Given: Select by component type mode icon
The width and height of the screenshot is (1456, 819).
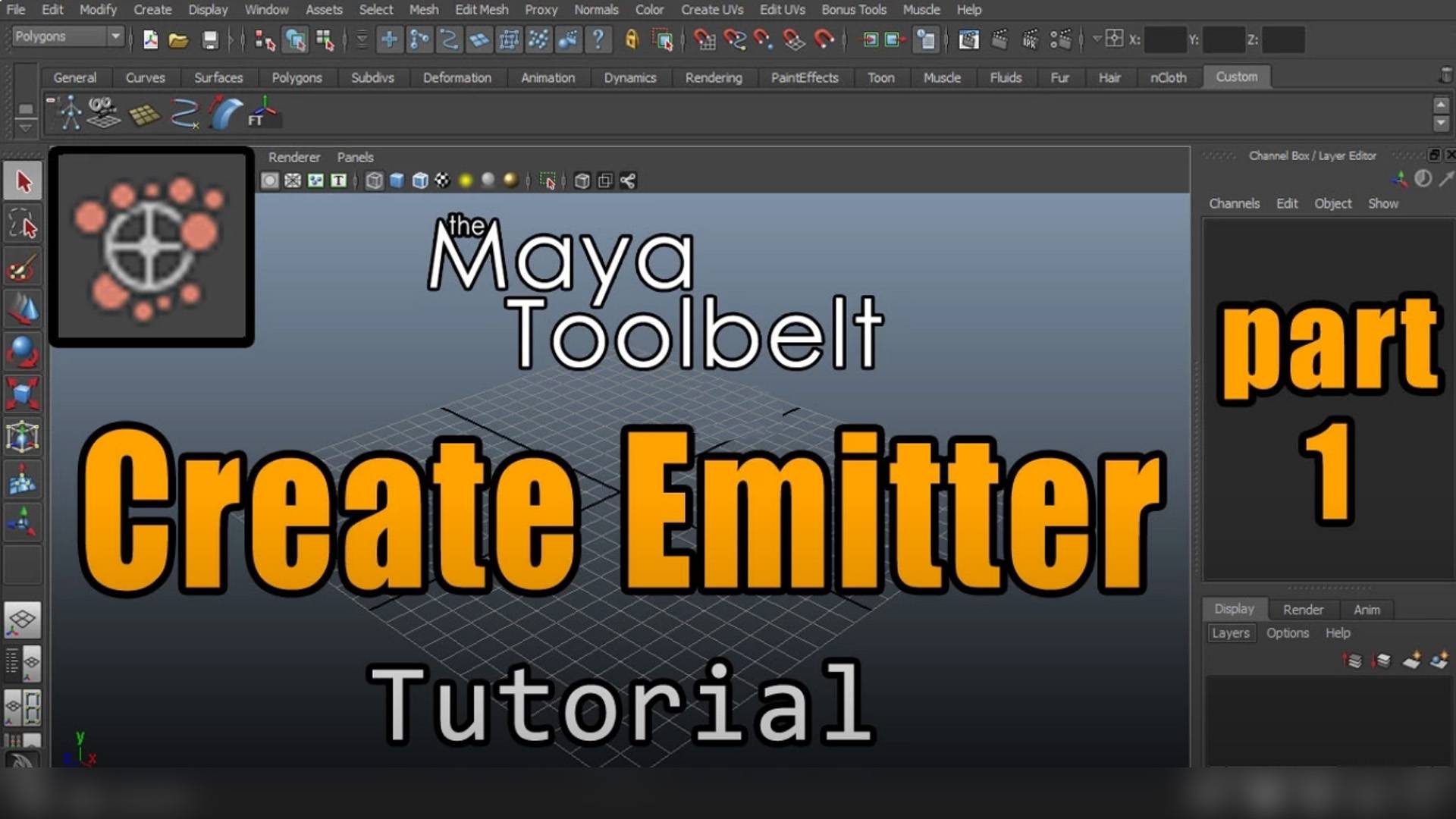Looking at the screenshot, I should pyautogui.click(x=325, y=39).
